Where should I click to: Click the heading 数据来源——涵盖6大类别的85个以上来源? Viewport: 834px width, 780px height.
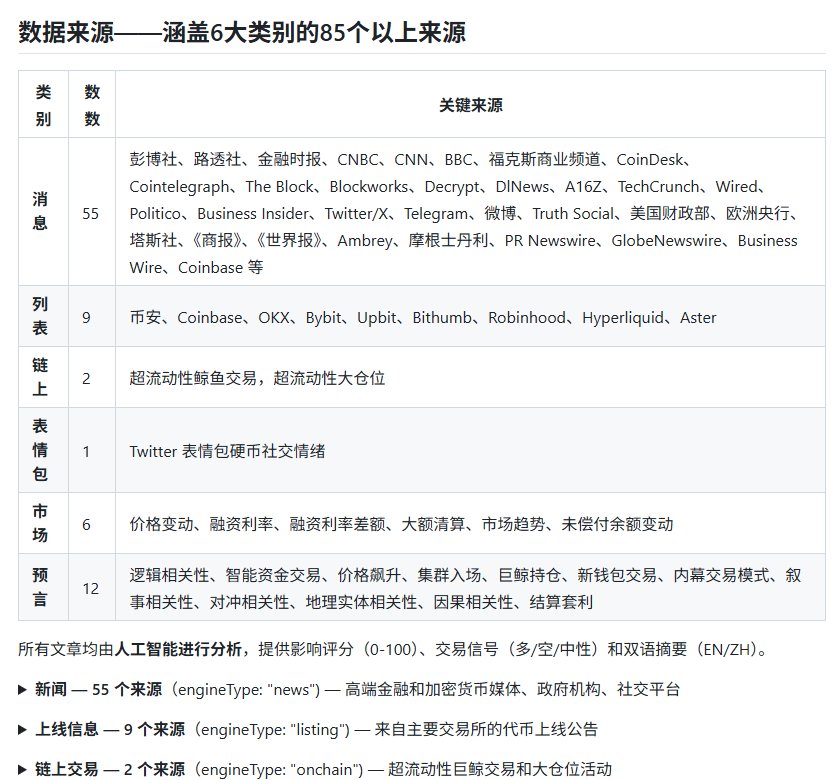point(242,32)
